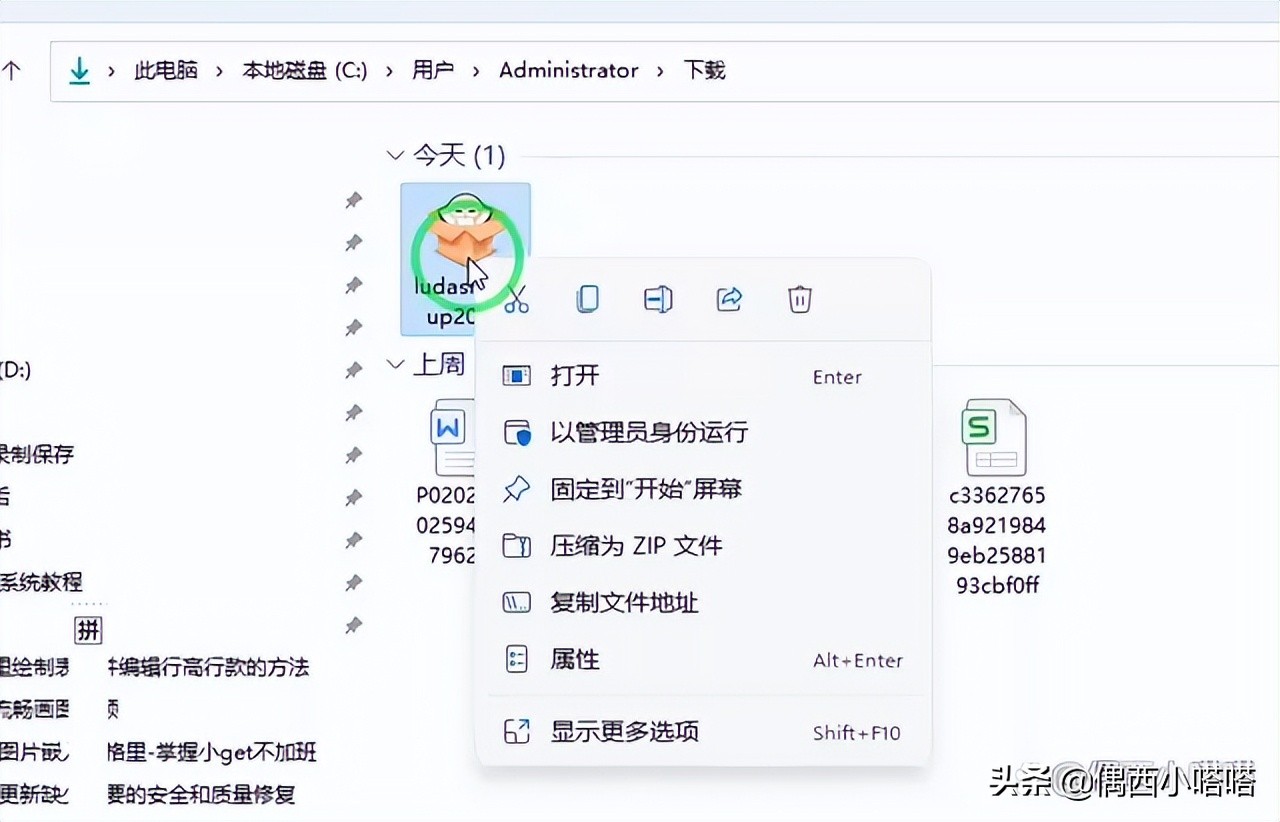Collapse the 上周 file group
This screenshot has height=822, width=1280.
coord(394,365)
